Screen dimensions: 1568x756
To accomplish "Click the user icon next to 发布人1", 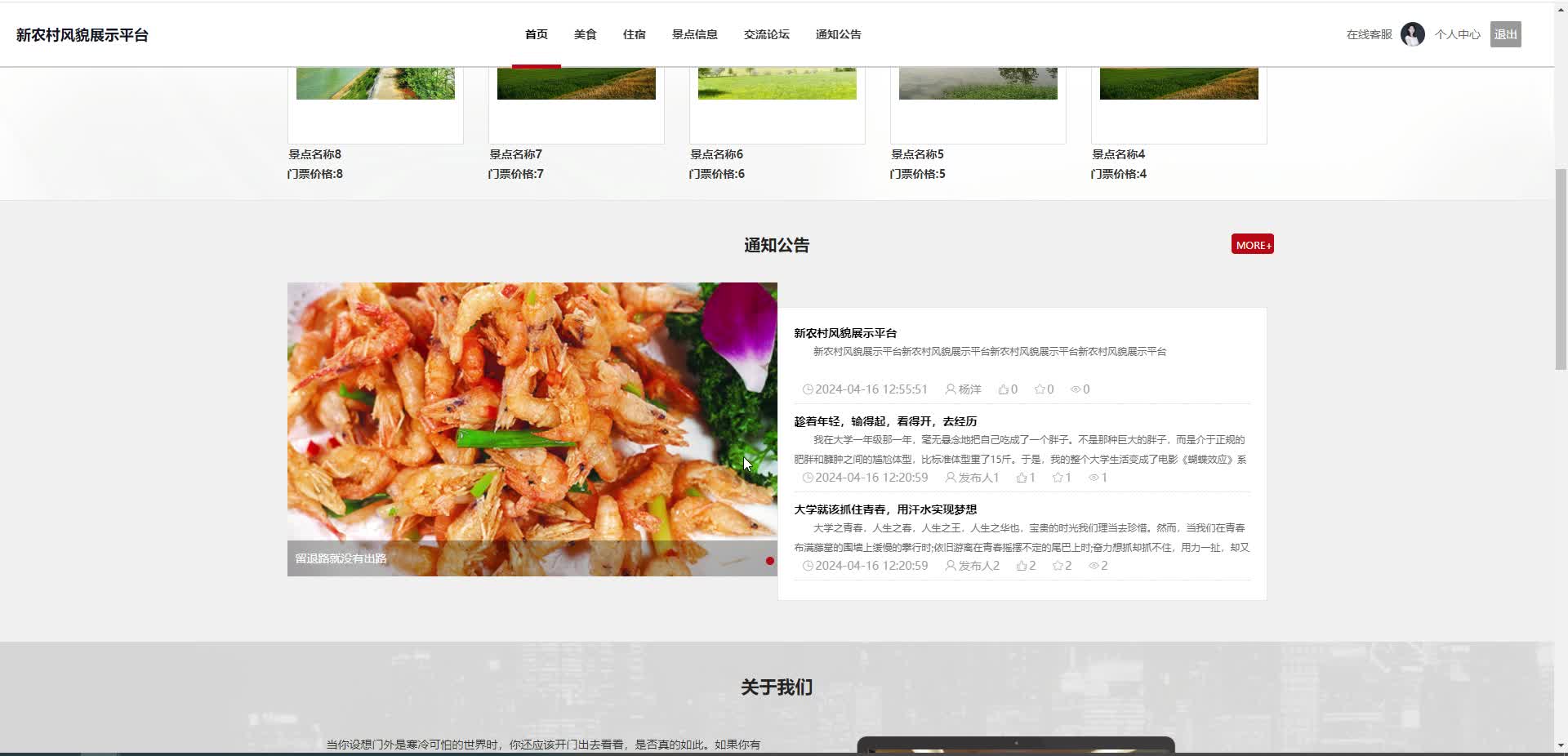I will pos(951,478).
